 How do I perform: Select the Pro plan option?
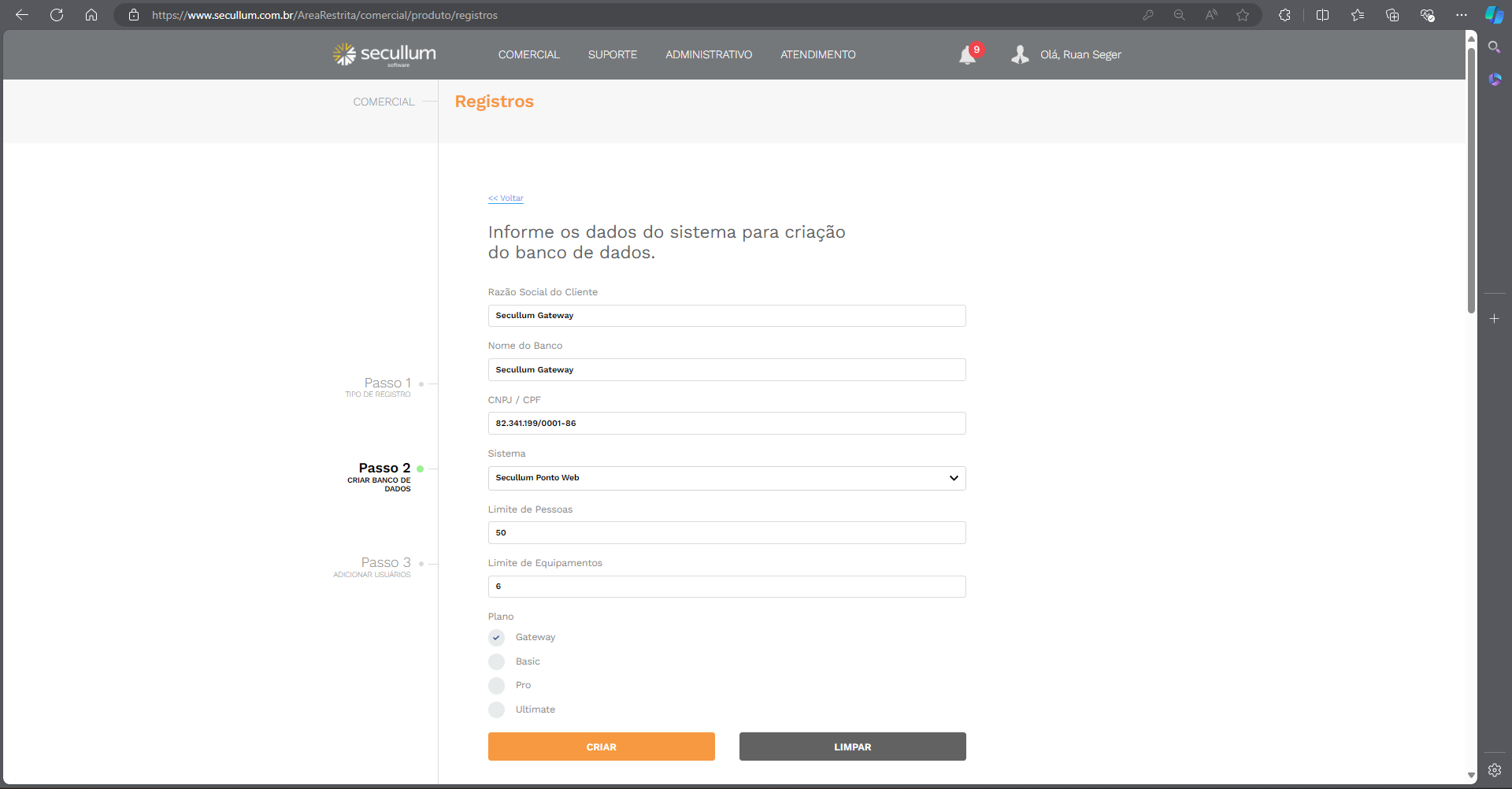(x=496, y=686)
